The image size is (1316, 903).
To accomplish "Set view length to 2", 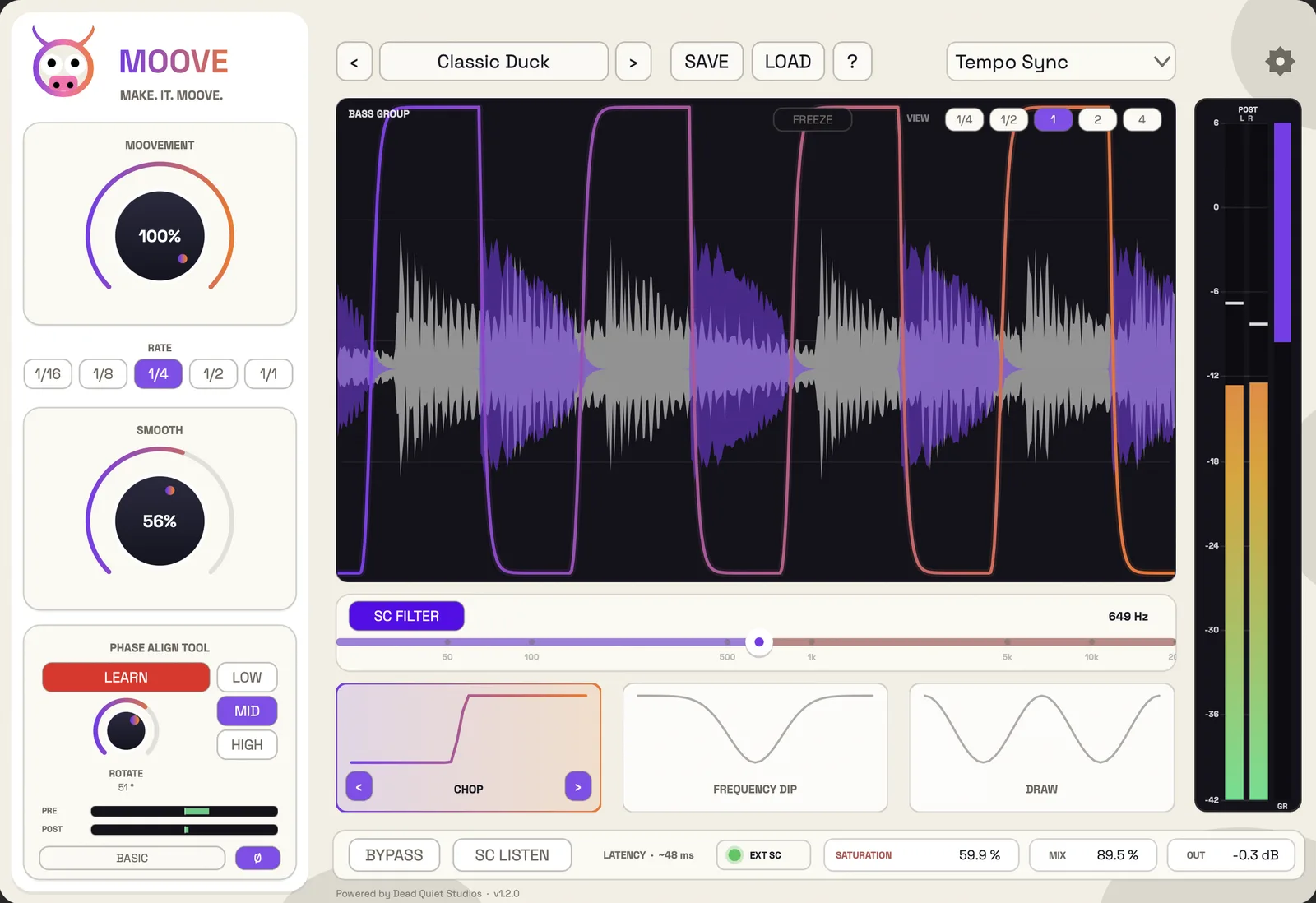I will 1097,119.
